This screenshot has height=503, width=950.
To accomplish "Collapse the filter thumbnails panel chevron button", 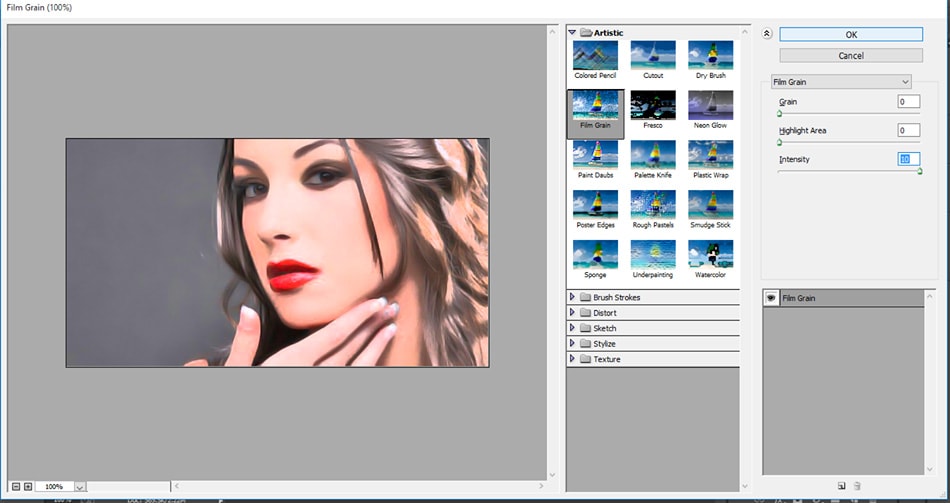I will (x=767, y=34).
